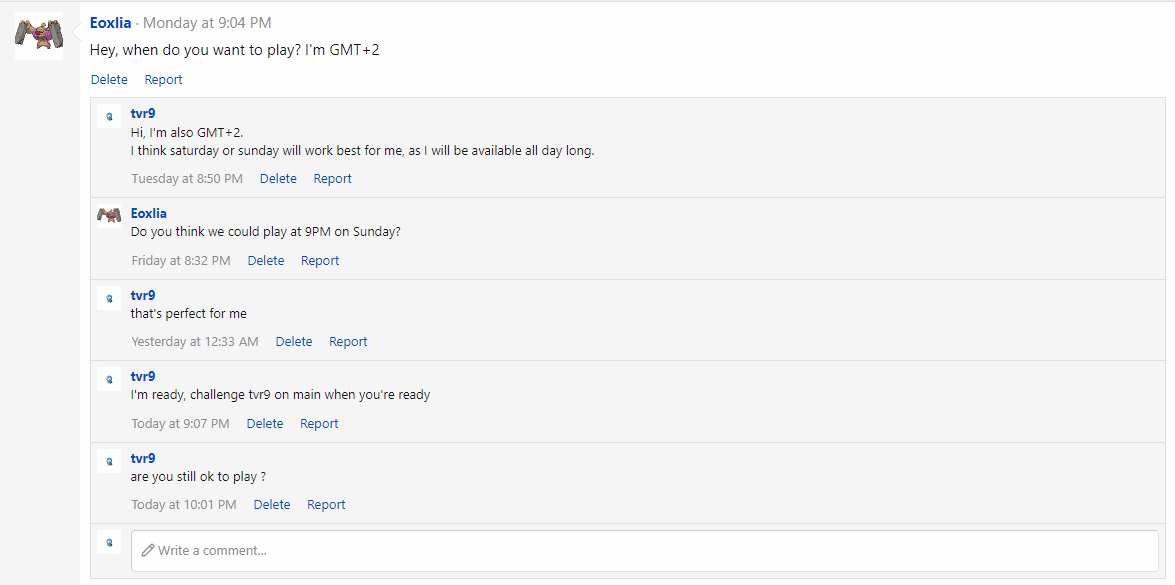Open Eoxlia's profile from the post header name

point(110,23)
